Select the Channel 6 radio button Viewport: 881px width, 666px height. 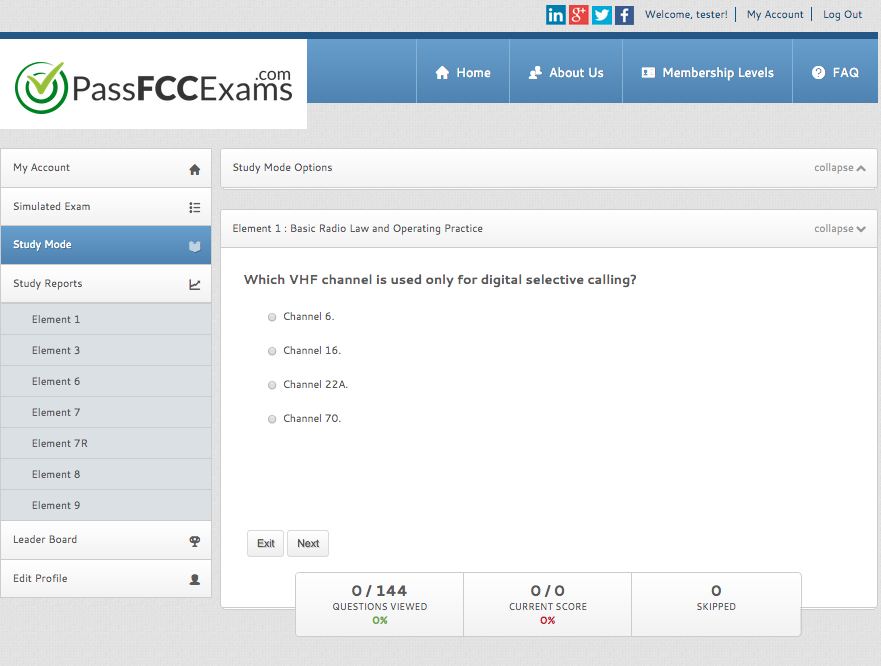pyautogui.click(x=272, y=317)
